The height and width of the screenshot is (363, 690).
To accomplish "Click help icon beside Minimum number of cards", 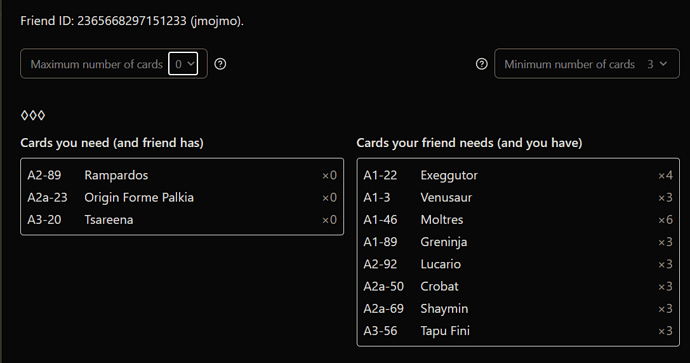I will tap(482, 64).
